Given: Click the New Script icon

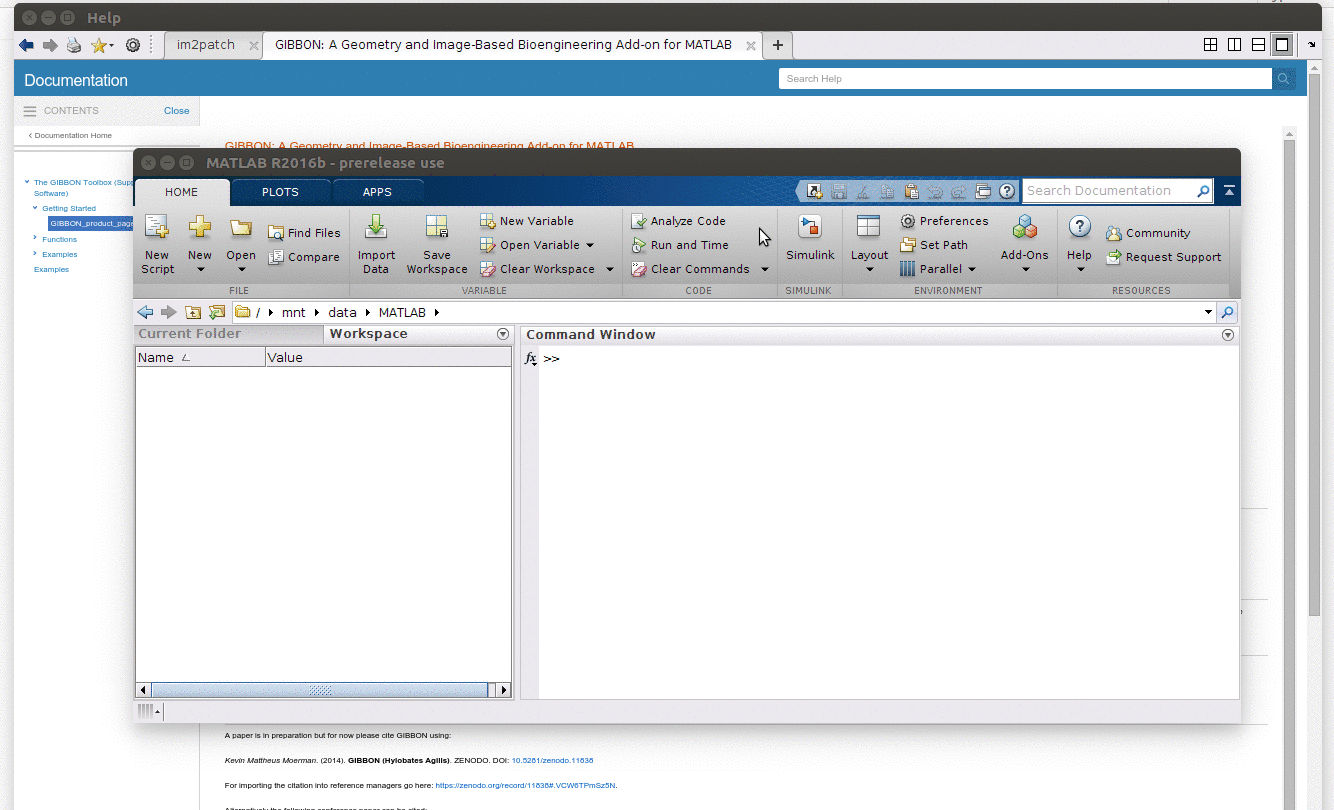Looking at the screenshot, I should click(157, 228).
